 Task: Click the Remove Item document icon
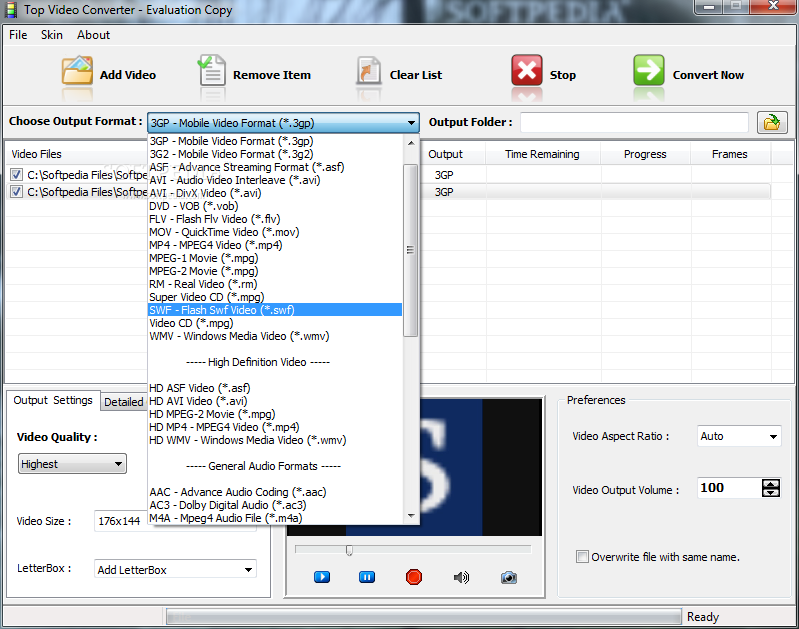(211, 70)
